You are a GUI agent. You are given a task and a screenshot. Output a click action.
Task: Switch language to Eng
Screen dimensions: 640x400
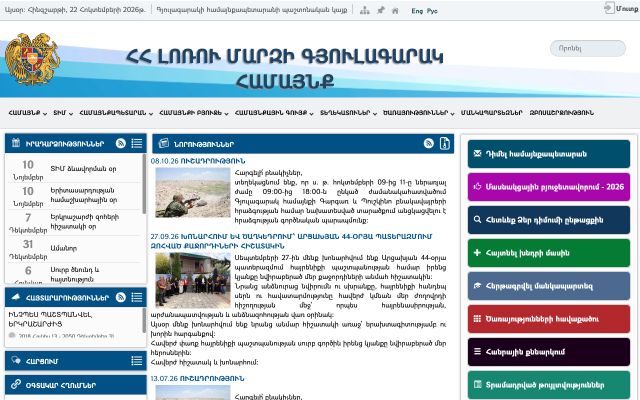[417, 11]
